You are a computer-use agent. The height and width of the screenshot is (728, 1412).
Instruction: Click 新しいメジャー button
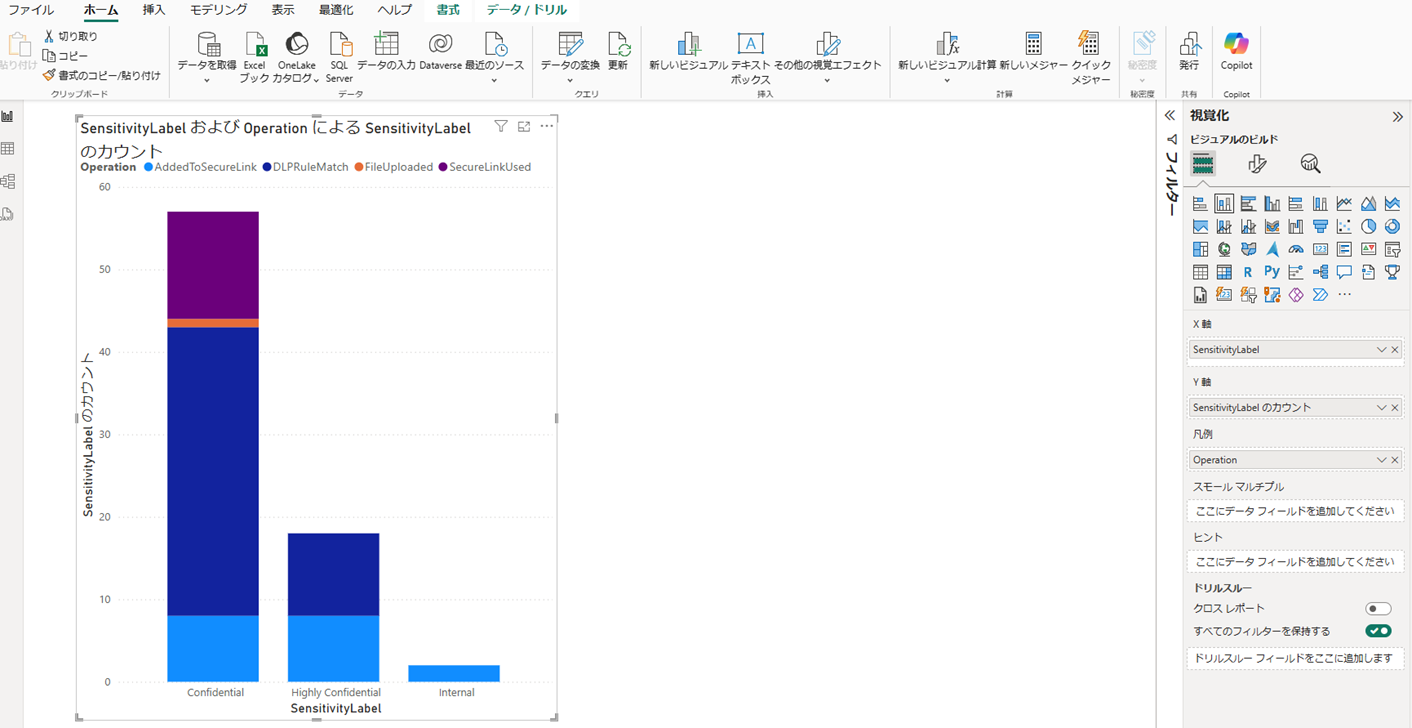coord(1033,52)
